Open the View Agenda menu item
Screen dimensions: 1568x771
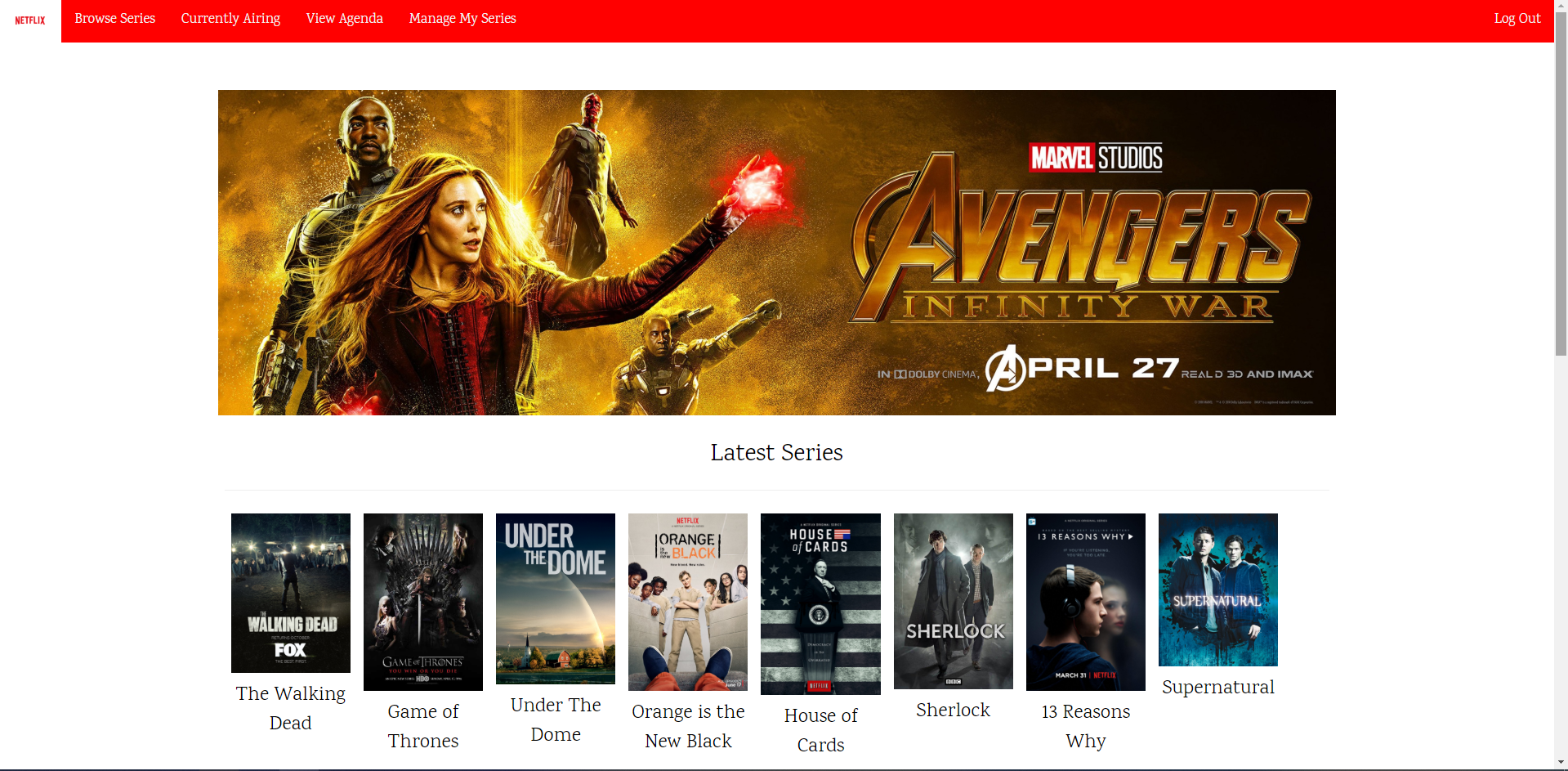[344, 18]
